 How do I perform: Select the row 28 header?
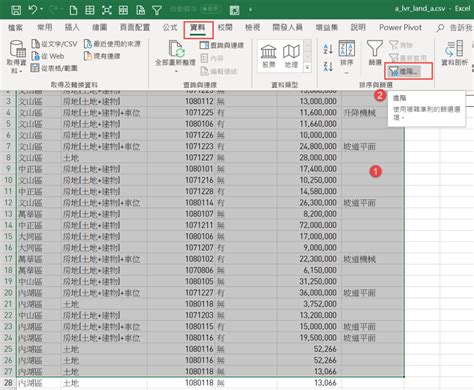pos(8,383)
